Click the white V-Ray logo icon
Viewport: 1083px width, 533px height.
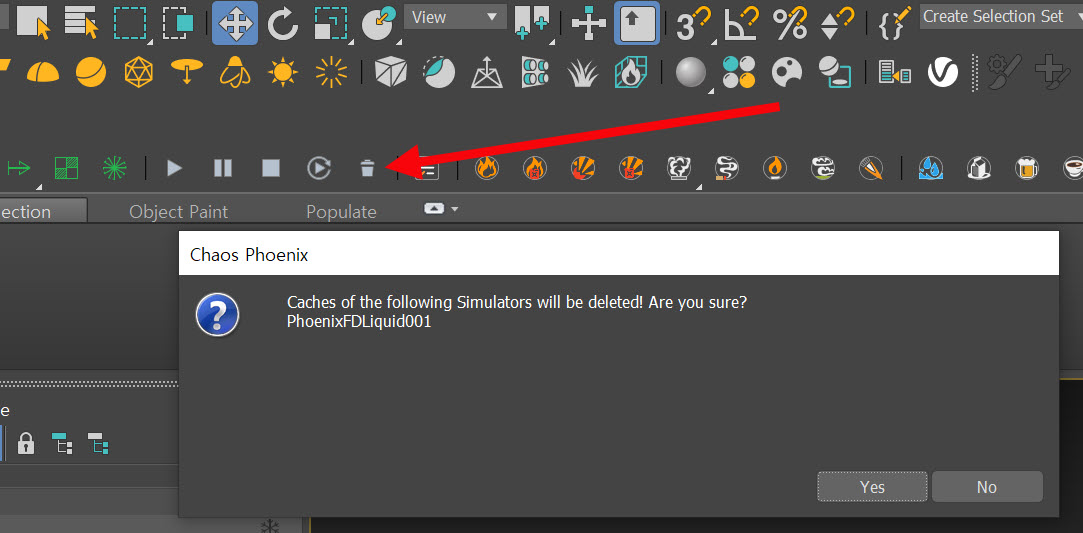(x=943, y=72)
